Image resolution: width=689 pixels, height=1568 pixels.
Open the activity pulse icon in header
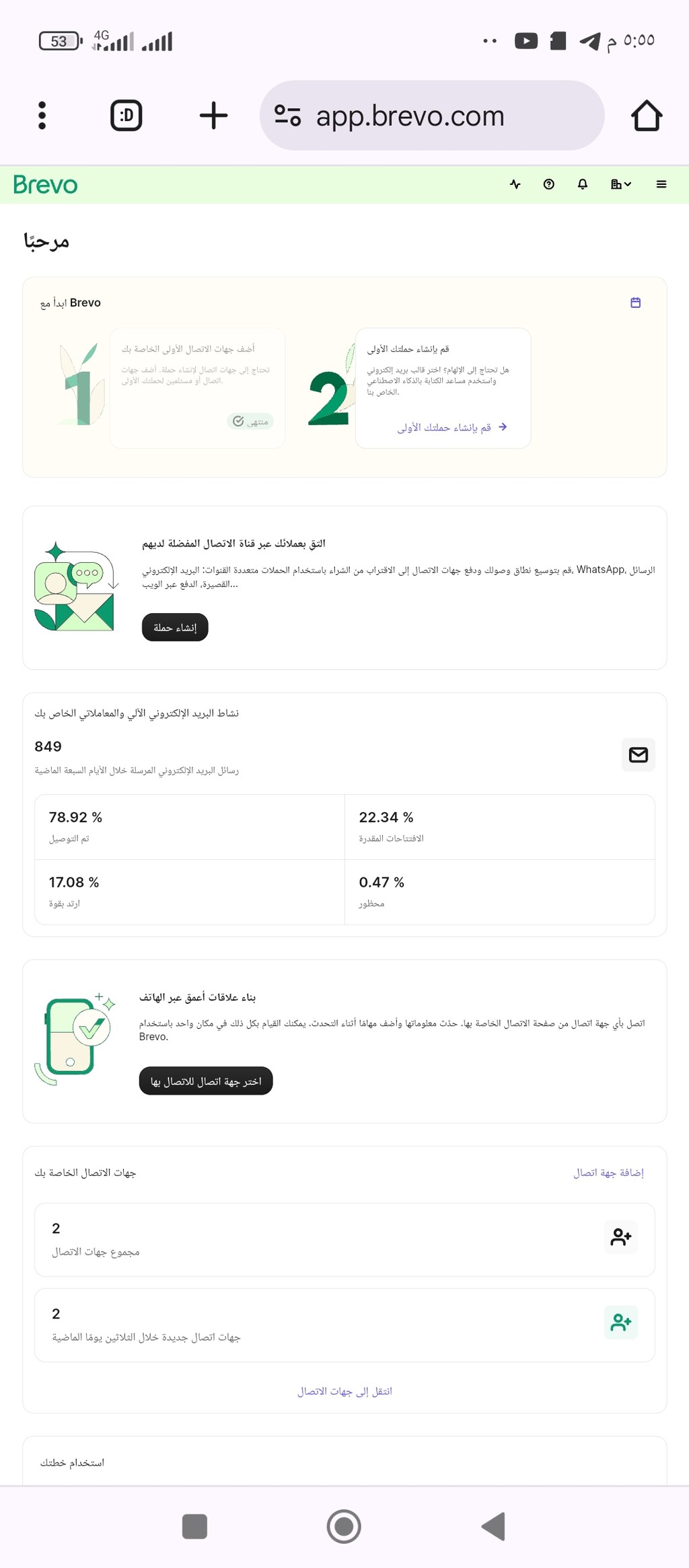(x=515, y=184)
